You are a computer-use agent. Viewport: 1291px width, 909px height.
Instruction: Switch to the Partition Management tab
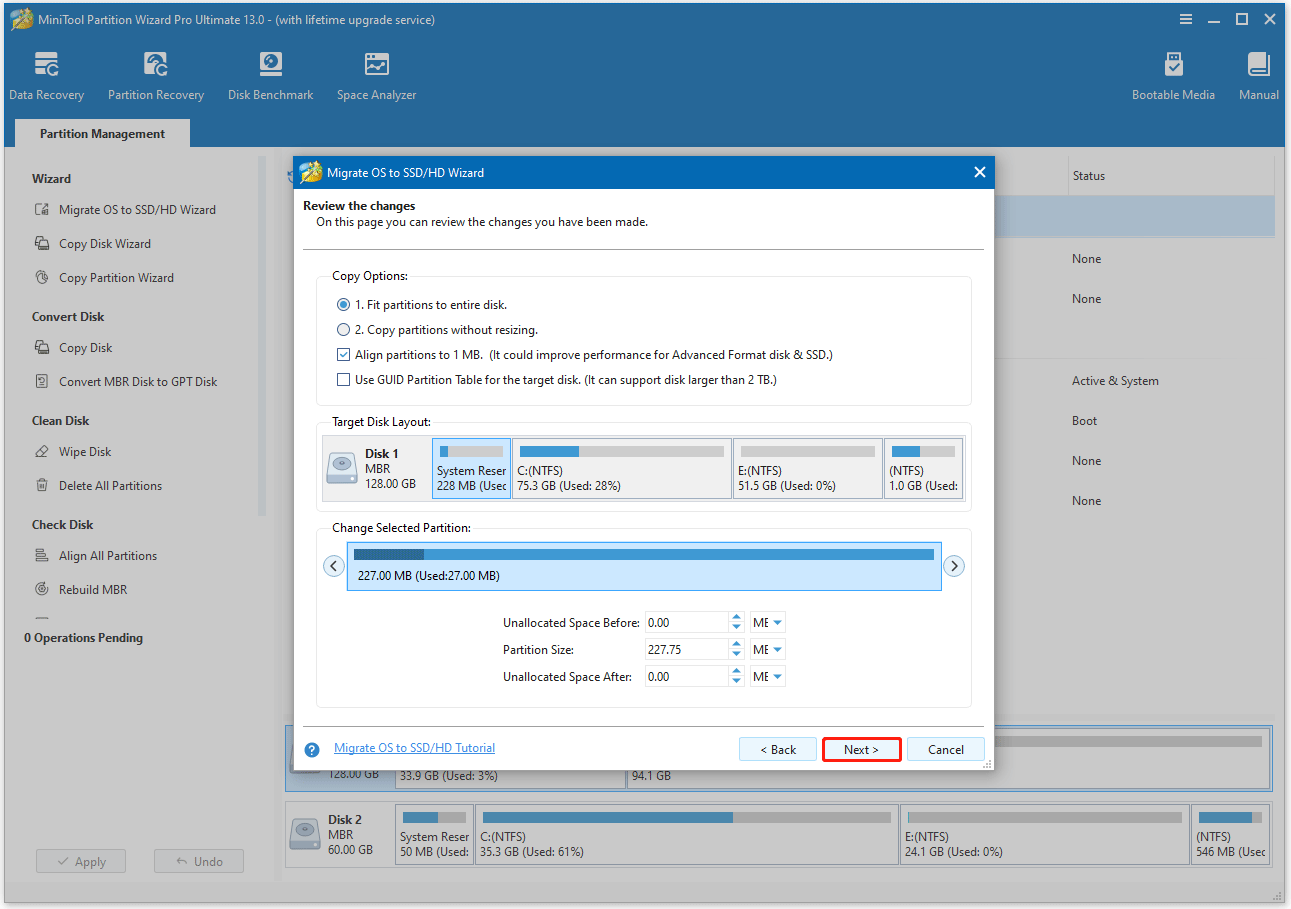point(101,133)
